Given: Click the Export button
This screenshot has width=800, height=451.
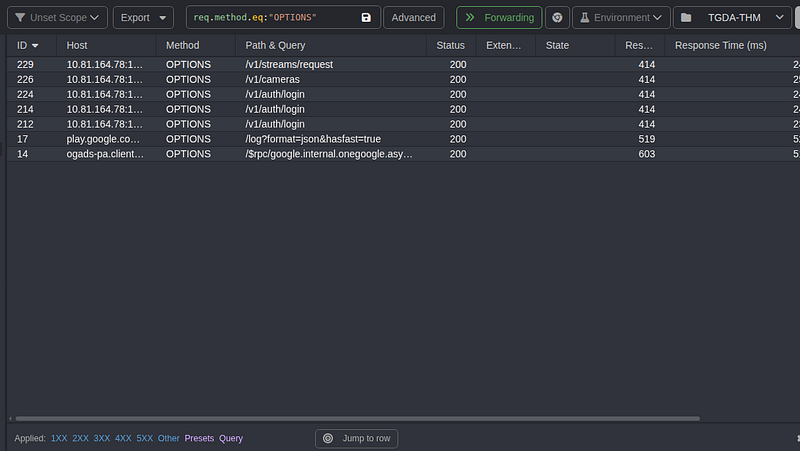Looking at the screenshot, I should (x=143, y=17).
